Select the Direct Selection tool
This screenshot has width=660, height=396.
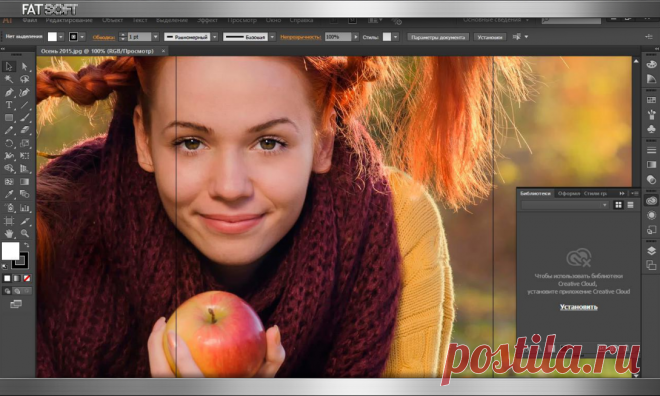pos(24,66)
